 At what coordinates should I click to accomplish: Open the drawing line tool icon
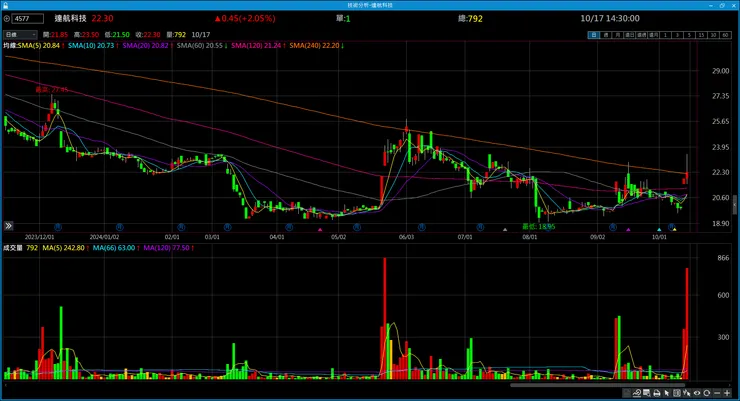(637, 393)
